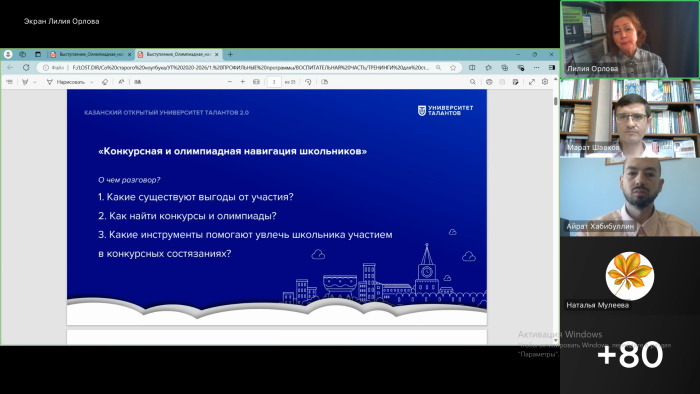This screenshot has width=700, height=394.
Task: Add this page to favorites star
Action: click(453, 68)
